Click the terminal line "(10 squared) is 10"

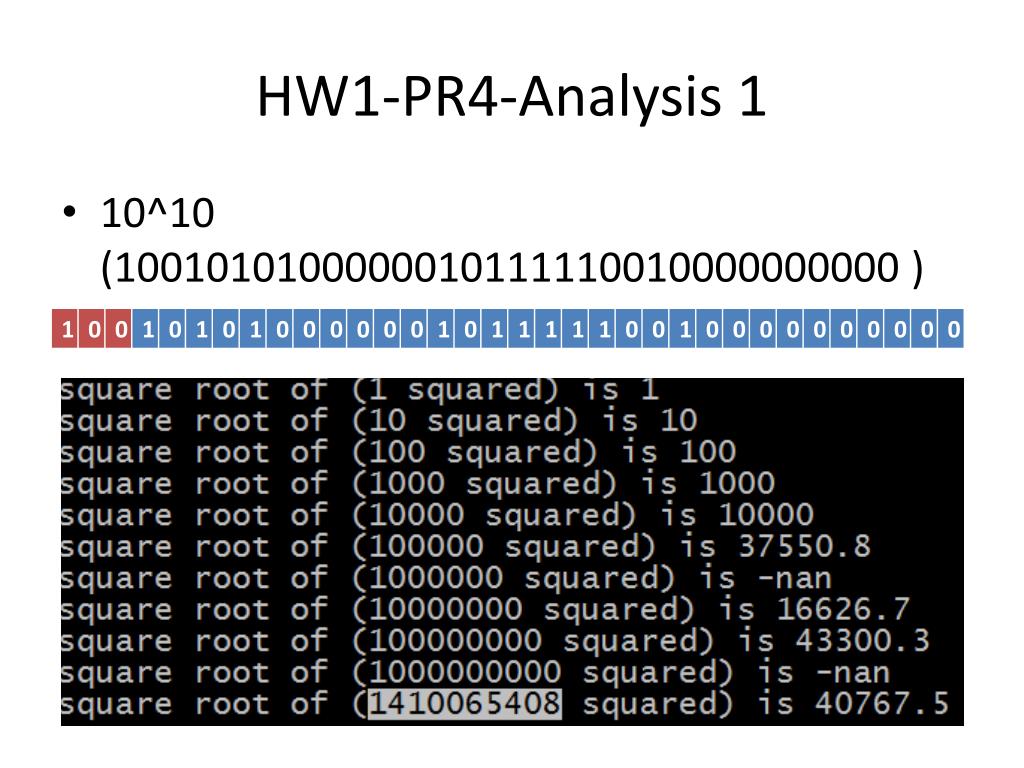tap(379, 421)
